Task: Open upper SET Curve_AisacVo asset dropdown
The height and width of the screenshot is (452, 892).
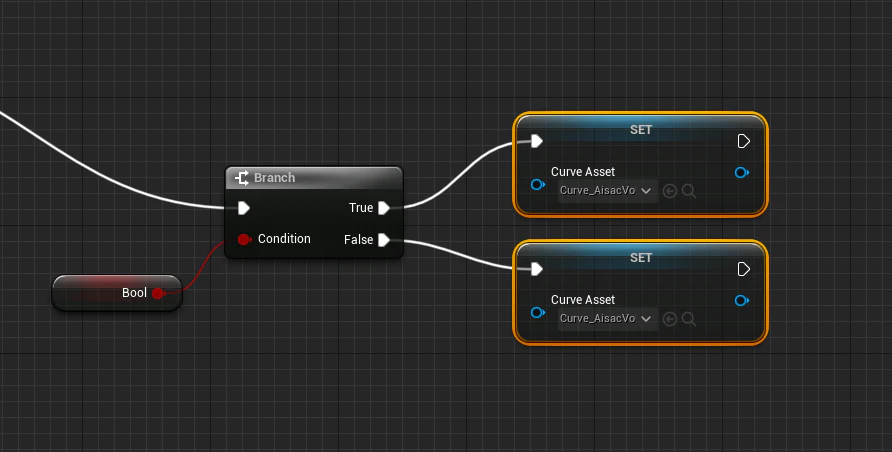Action: (607, 190)
